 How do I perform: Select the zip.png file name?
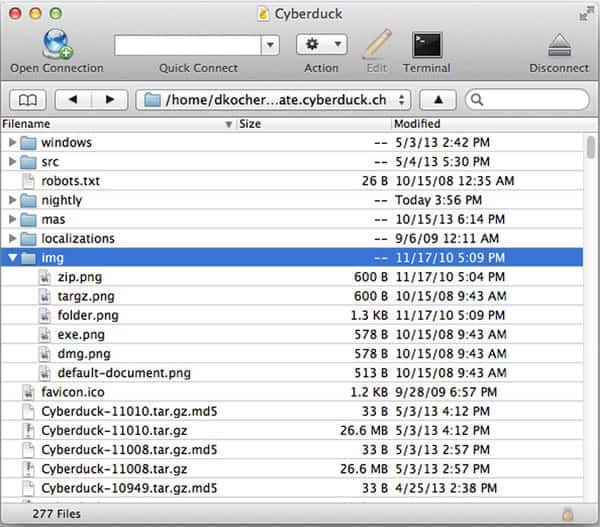(x=80, y=277)
